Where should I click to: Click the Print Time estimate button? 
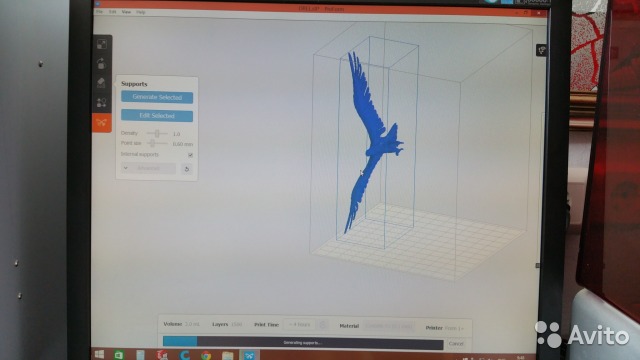[x=300, y=324]
